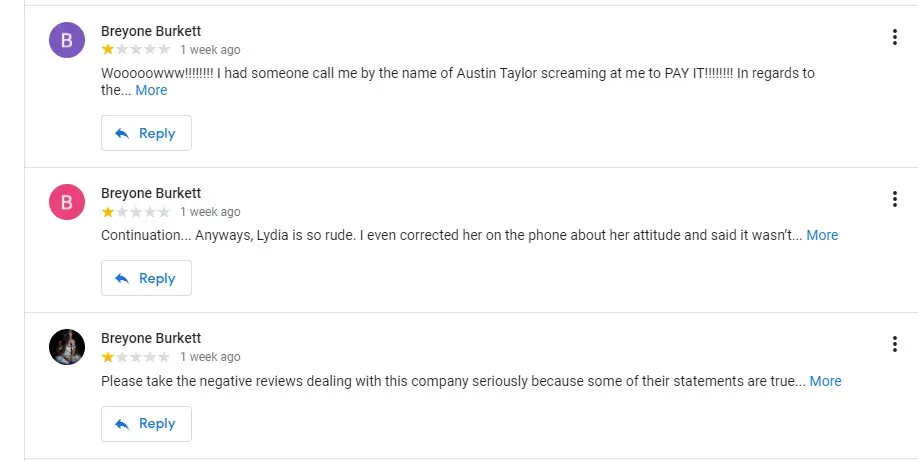Click Breyone Burkett's name beside the pink avatar
918x461 pixels.
point(151,193)
